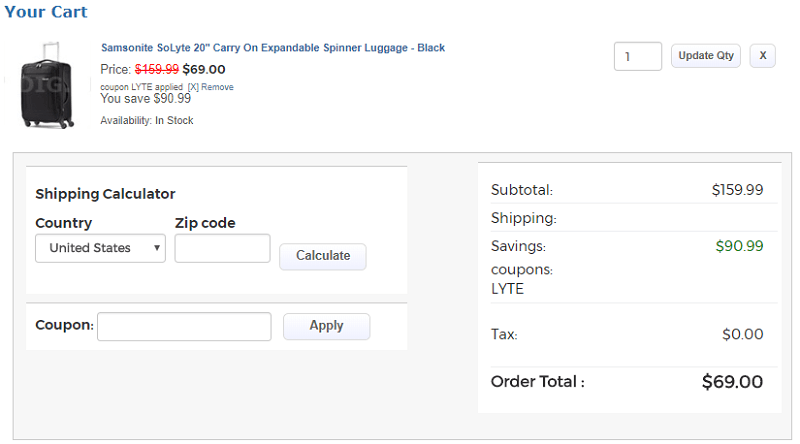Click the Availability In Stock text
Screen dimensions: 800x444
pyautogui.click(x=147, y=120)
